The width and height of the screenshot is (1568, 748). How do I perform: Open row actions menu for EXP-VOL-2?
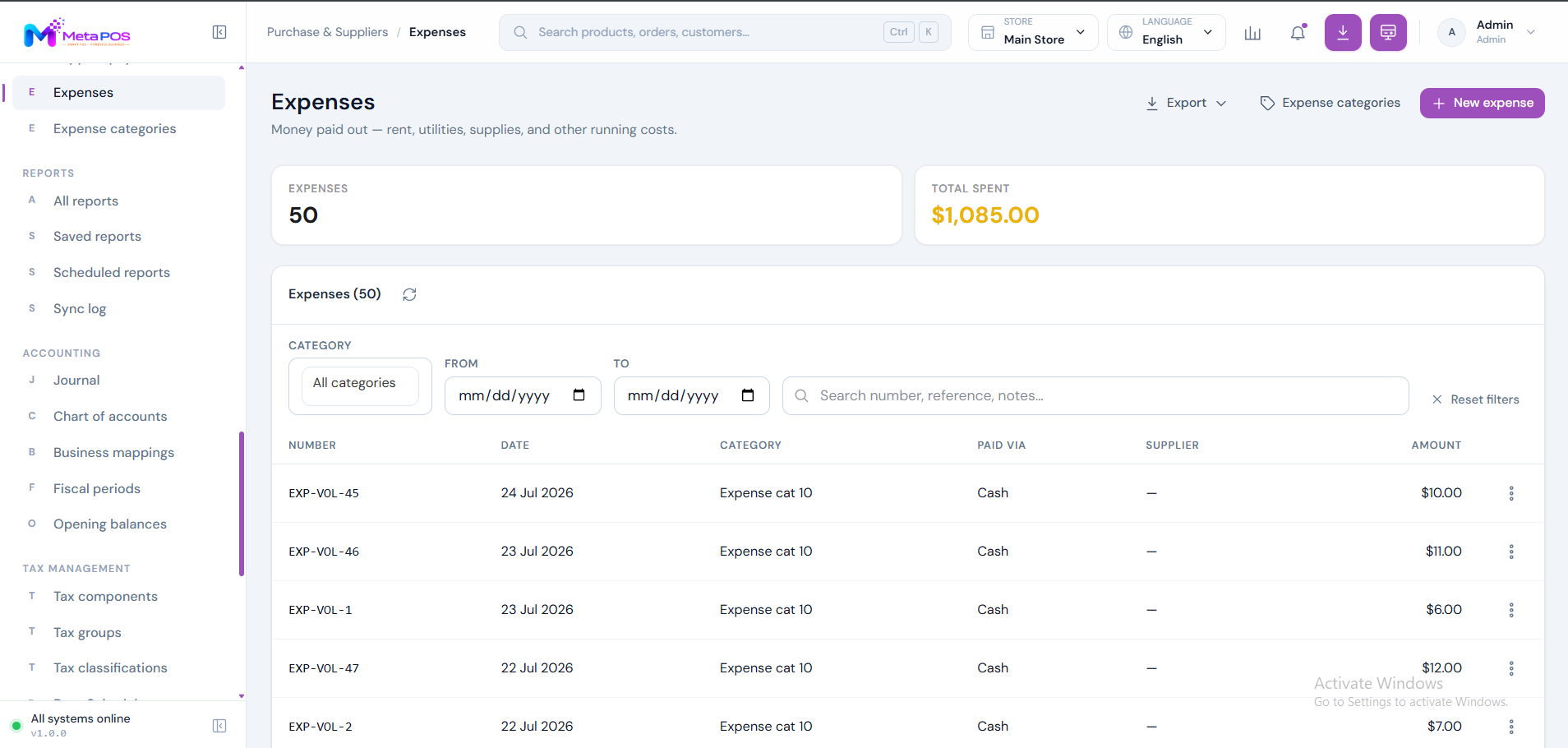(x=1511, y=727)
